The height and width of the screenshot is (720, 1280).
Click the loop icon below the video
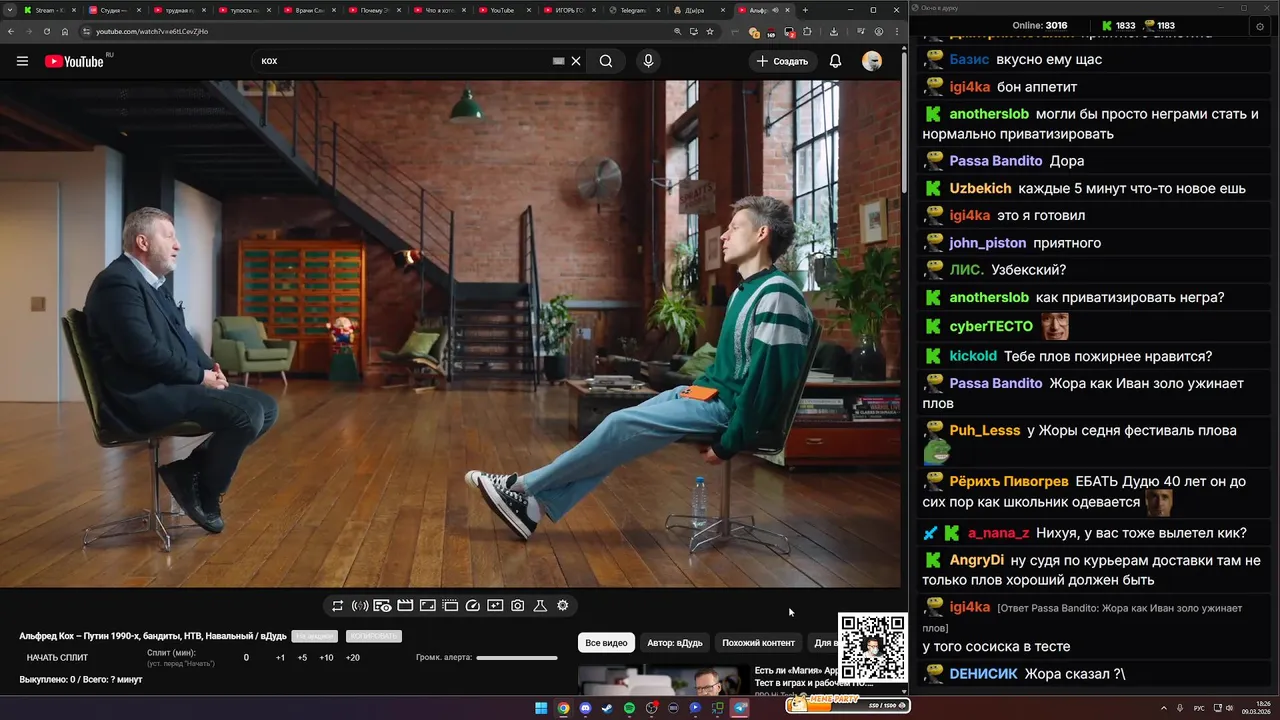coord(338,605)
